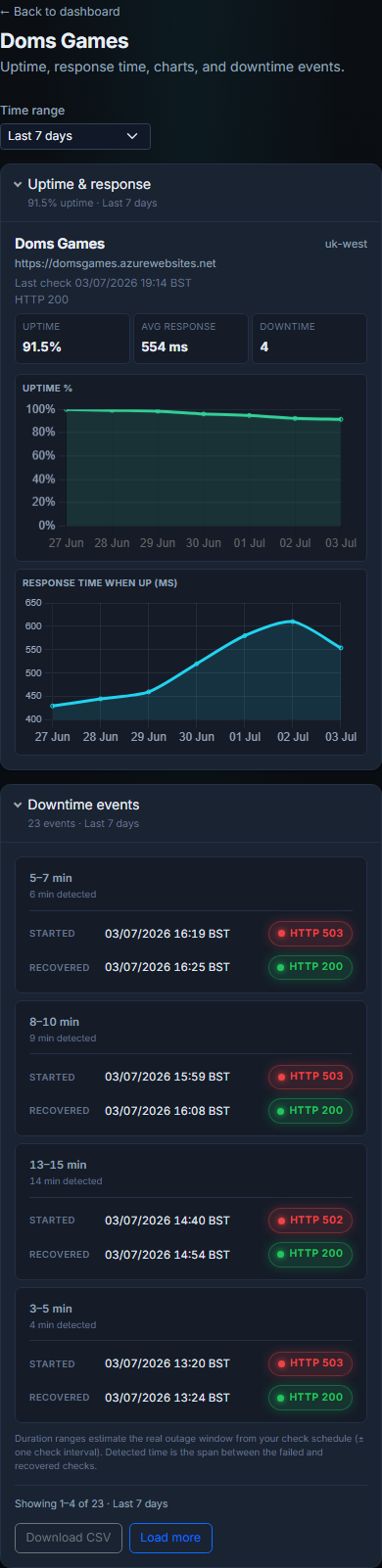Screen dimensions: 382x1568
Task: Select the 8–10 min downtime event title
Action: pos(54,1021)
